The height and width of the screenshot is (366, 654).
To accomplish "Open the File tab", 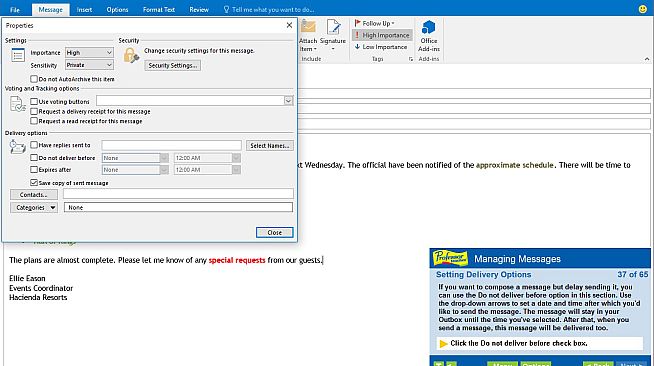I will 15,9.
